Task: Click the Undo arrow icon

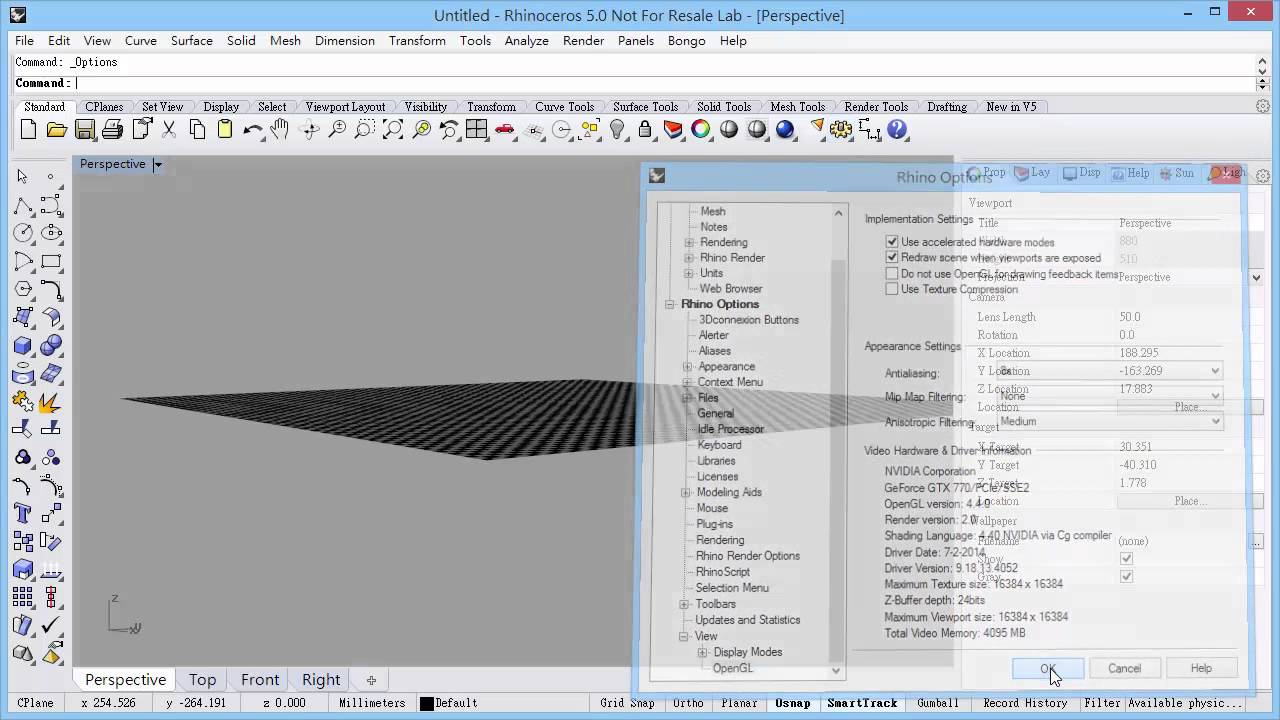Action: (x=253, y=129)
